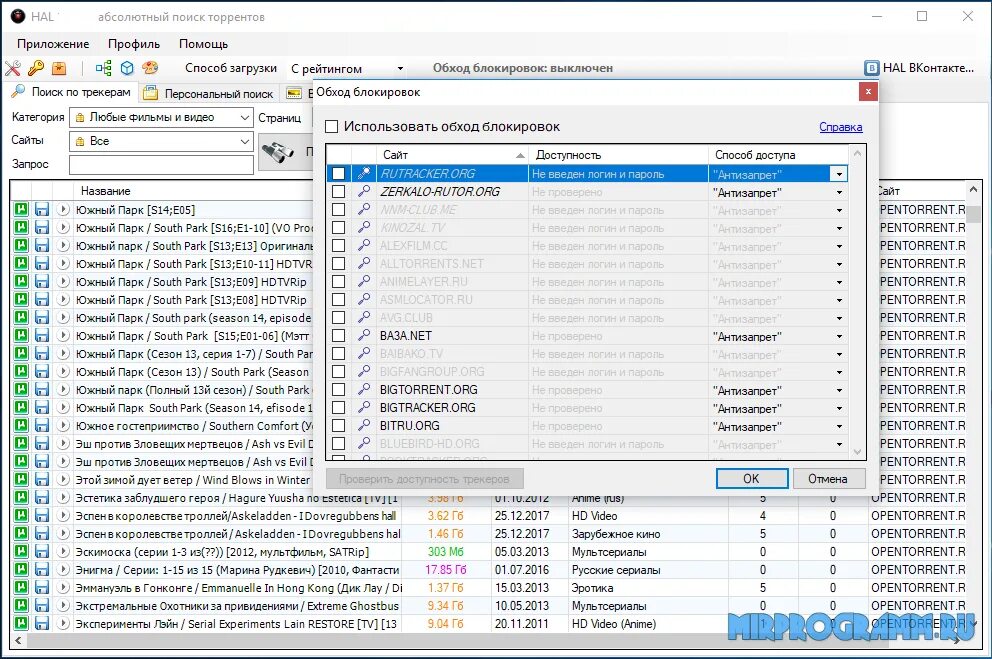
Task: Open Способ загрузки dropdown 'С рейтингом'
Action: 347,68
